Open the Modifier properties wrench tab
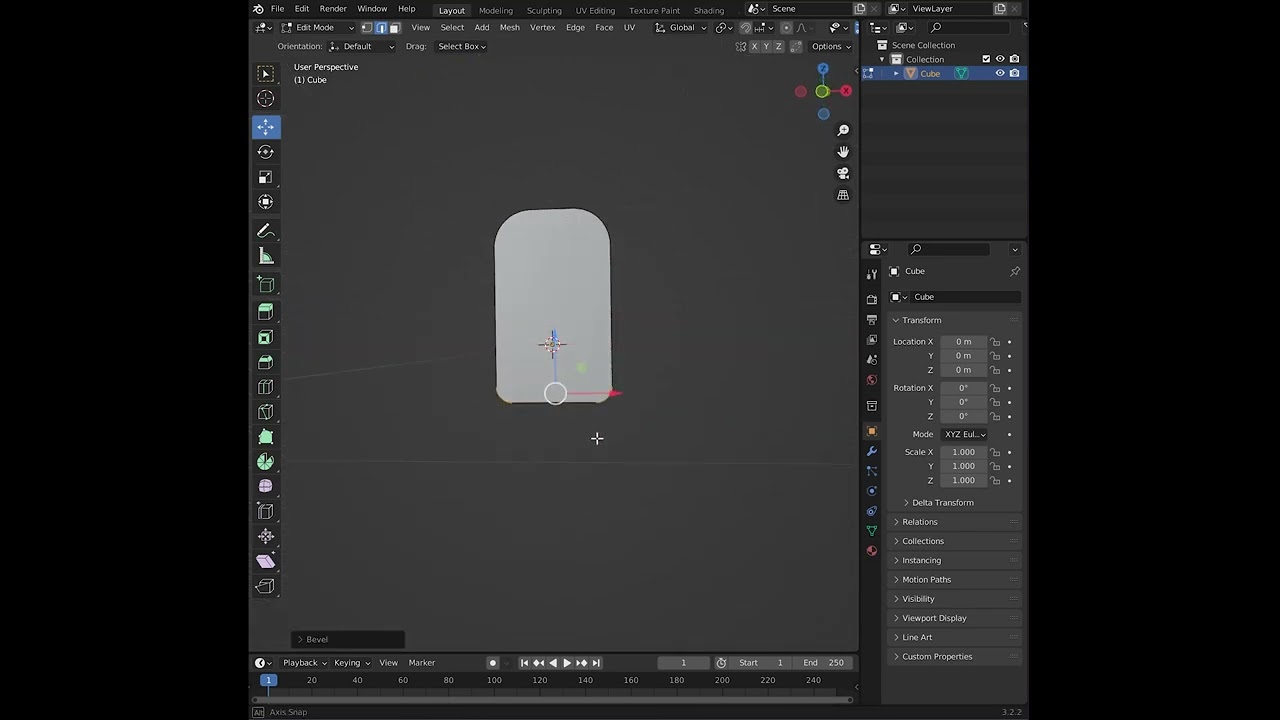The image size is (1280, 720). [872, 451]
